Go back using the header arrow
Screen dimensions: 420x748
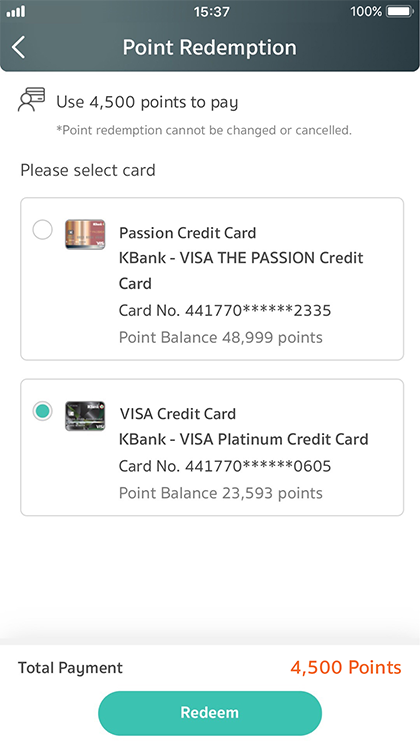(18, 47)
